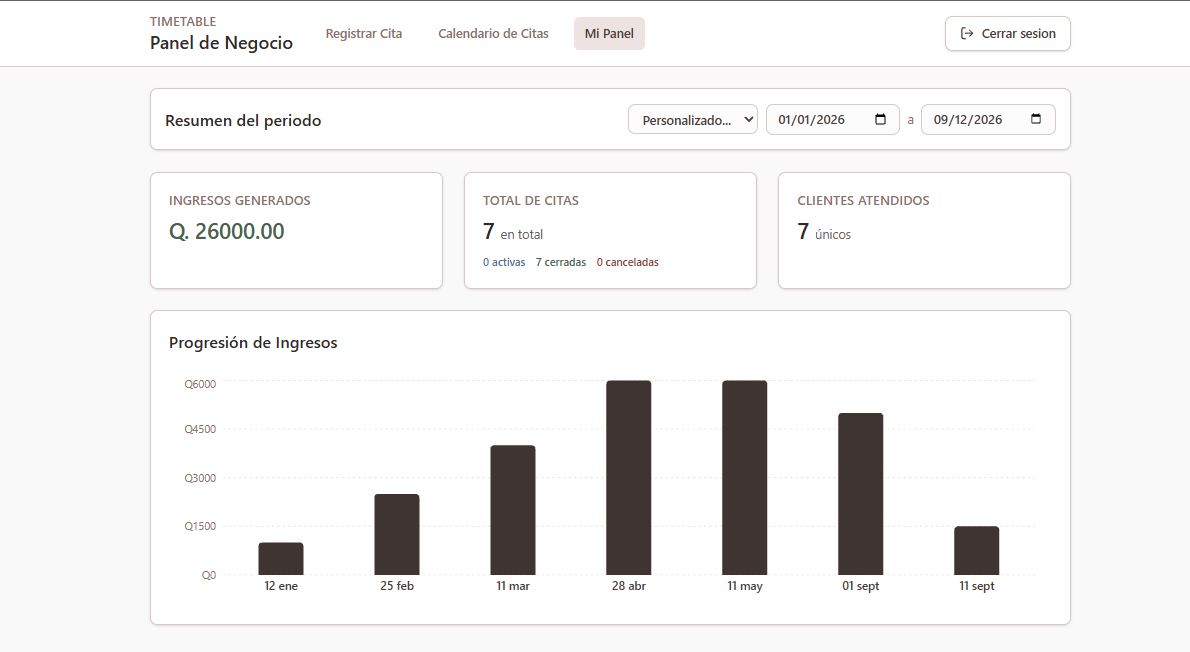Viewport: 1190px width, 652px height.
Task: Click the TIMETABLE brand text
Action: click(183, 21)
